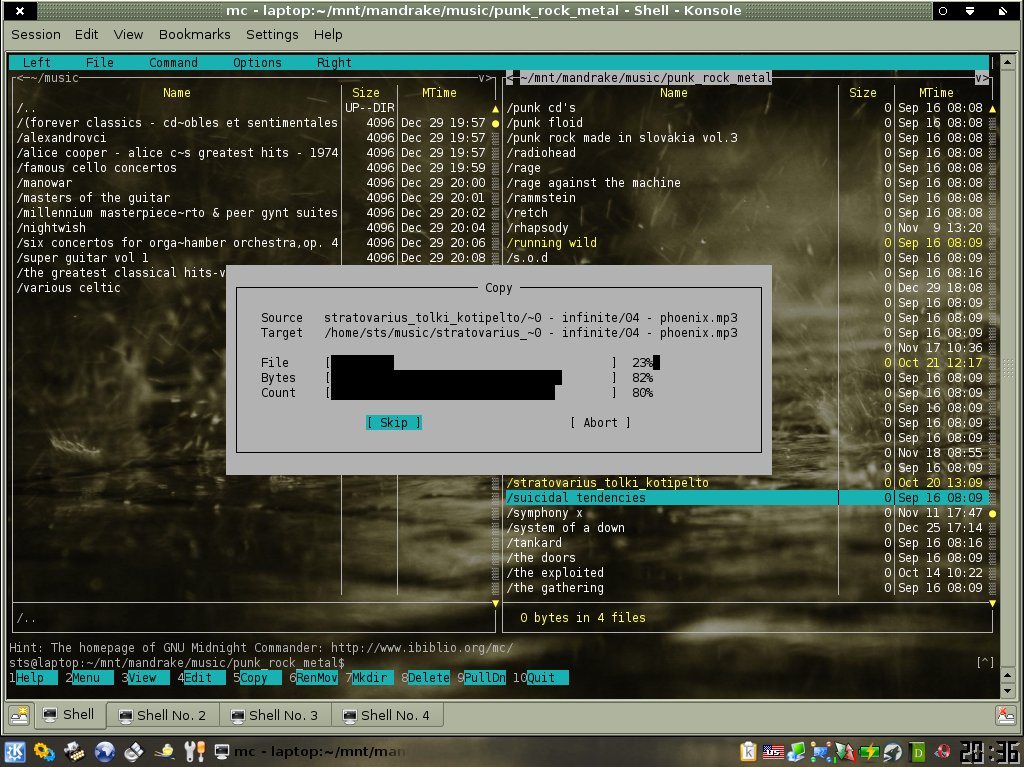
Task: Click the 8Delete function key
Action: point(425,677)
